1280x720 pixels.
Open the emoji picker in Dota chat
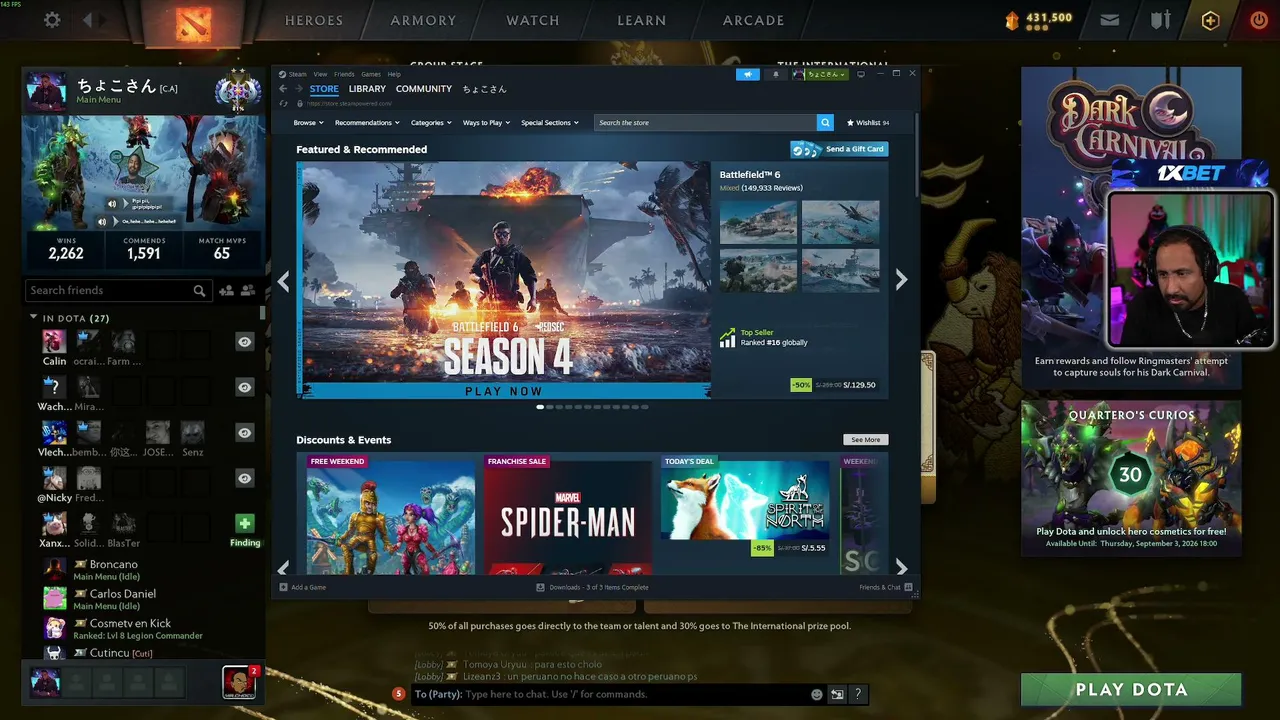pos(817,694)
